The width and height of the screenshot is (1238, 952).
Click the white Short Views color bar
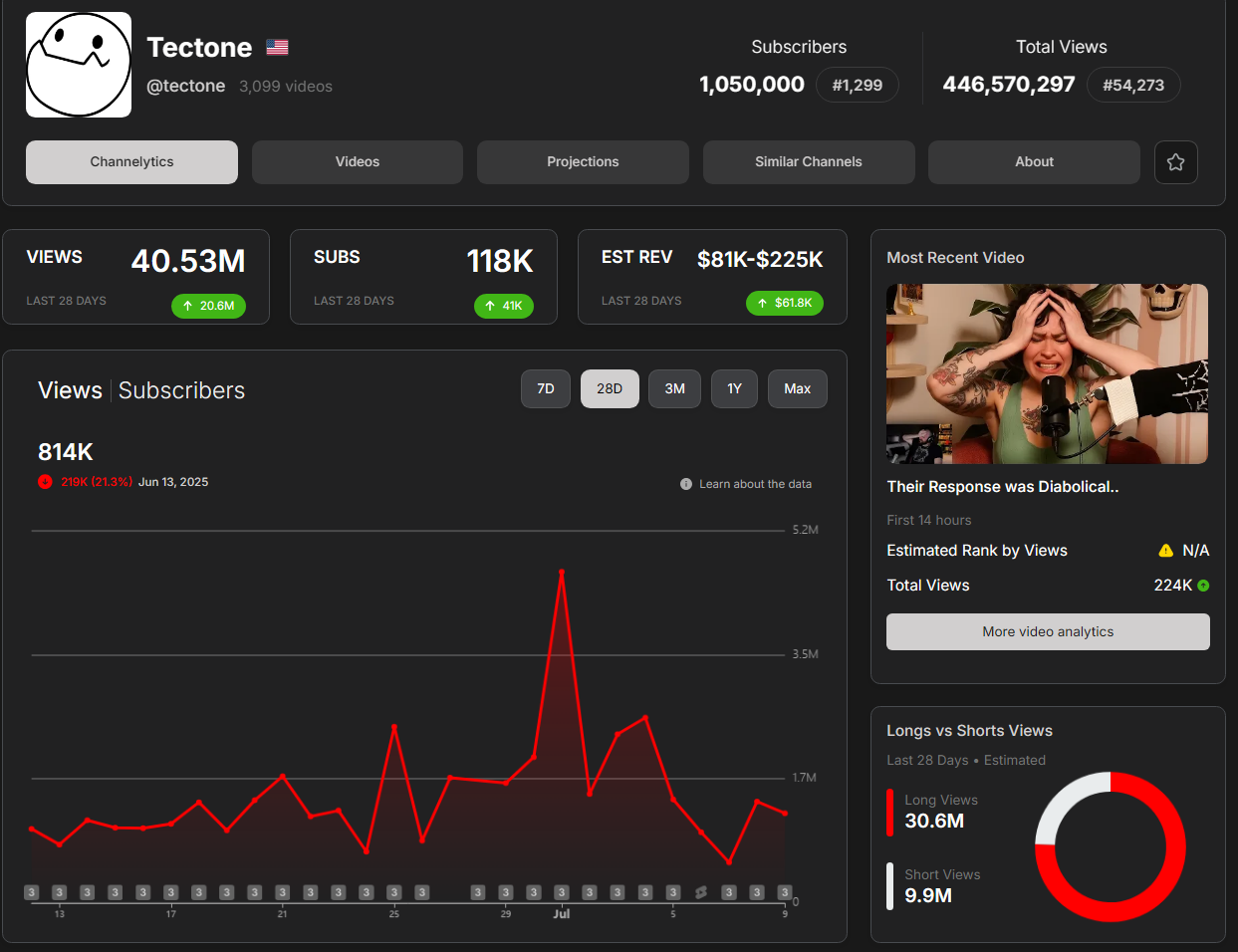890,886
